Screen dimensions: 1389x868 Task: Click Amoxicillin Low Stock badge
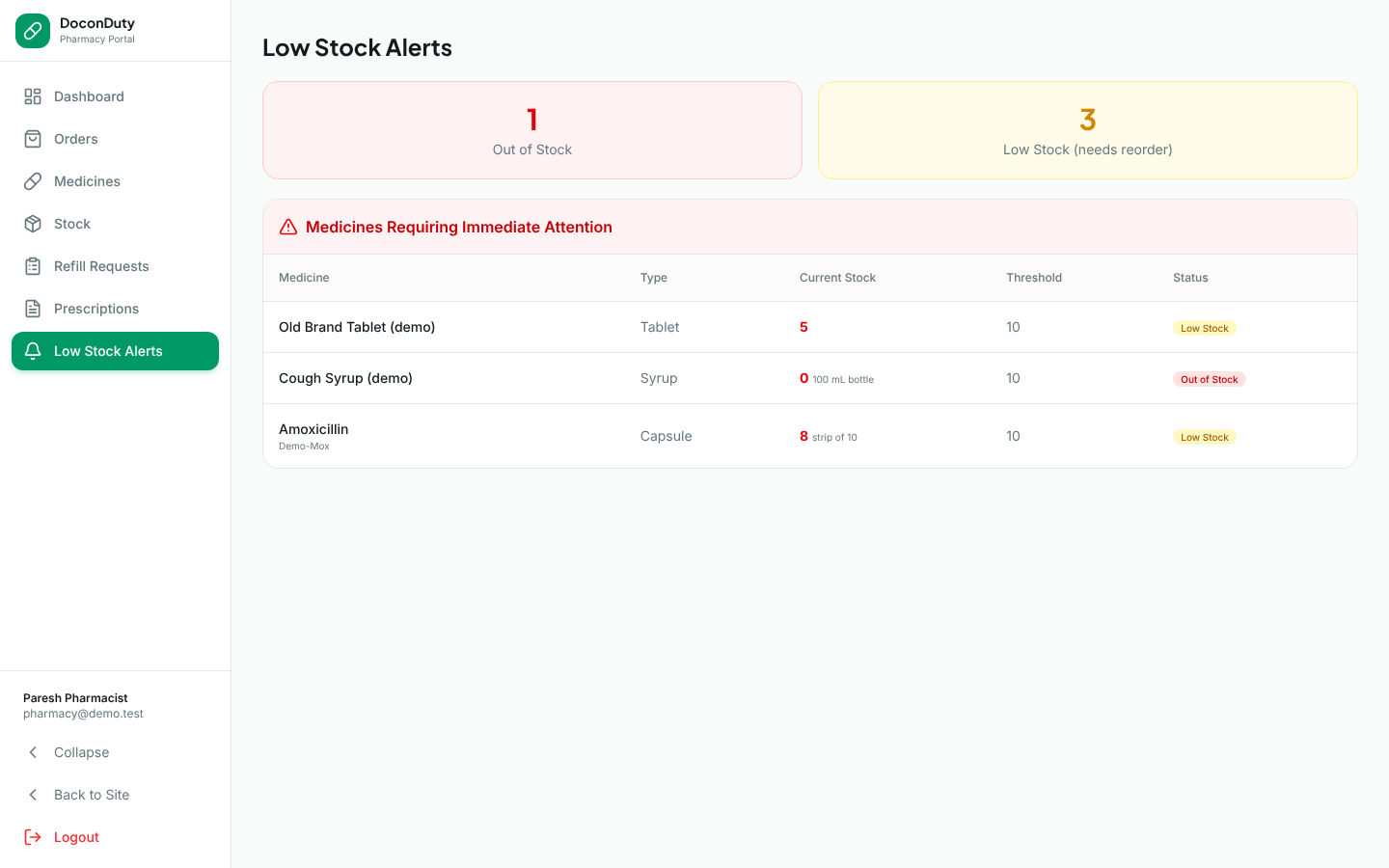[x=1205, y=437]
